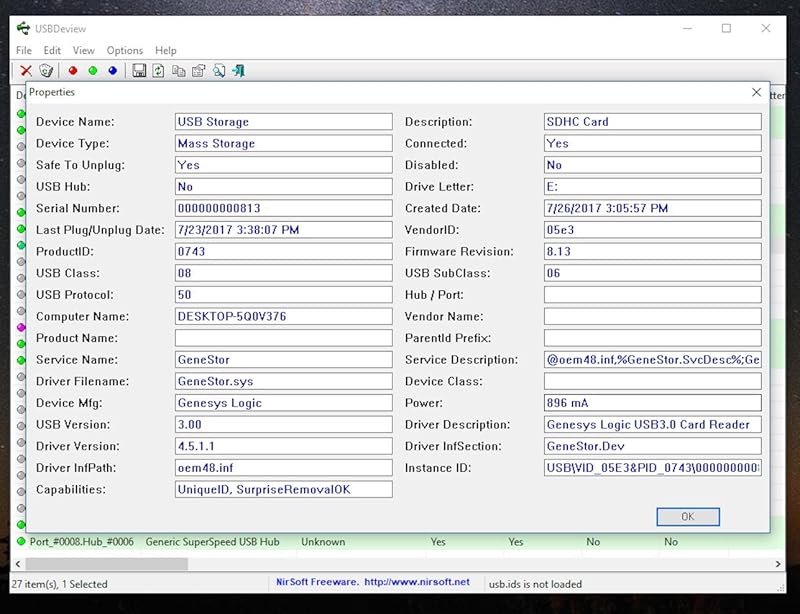Click the exit door toolbar icon

[x=239, y=70]
